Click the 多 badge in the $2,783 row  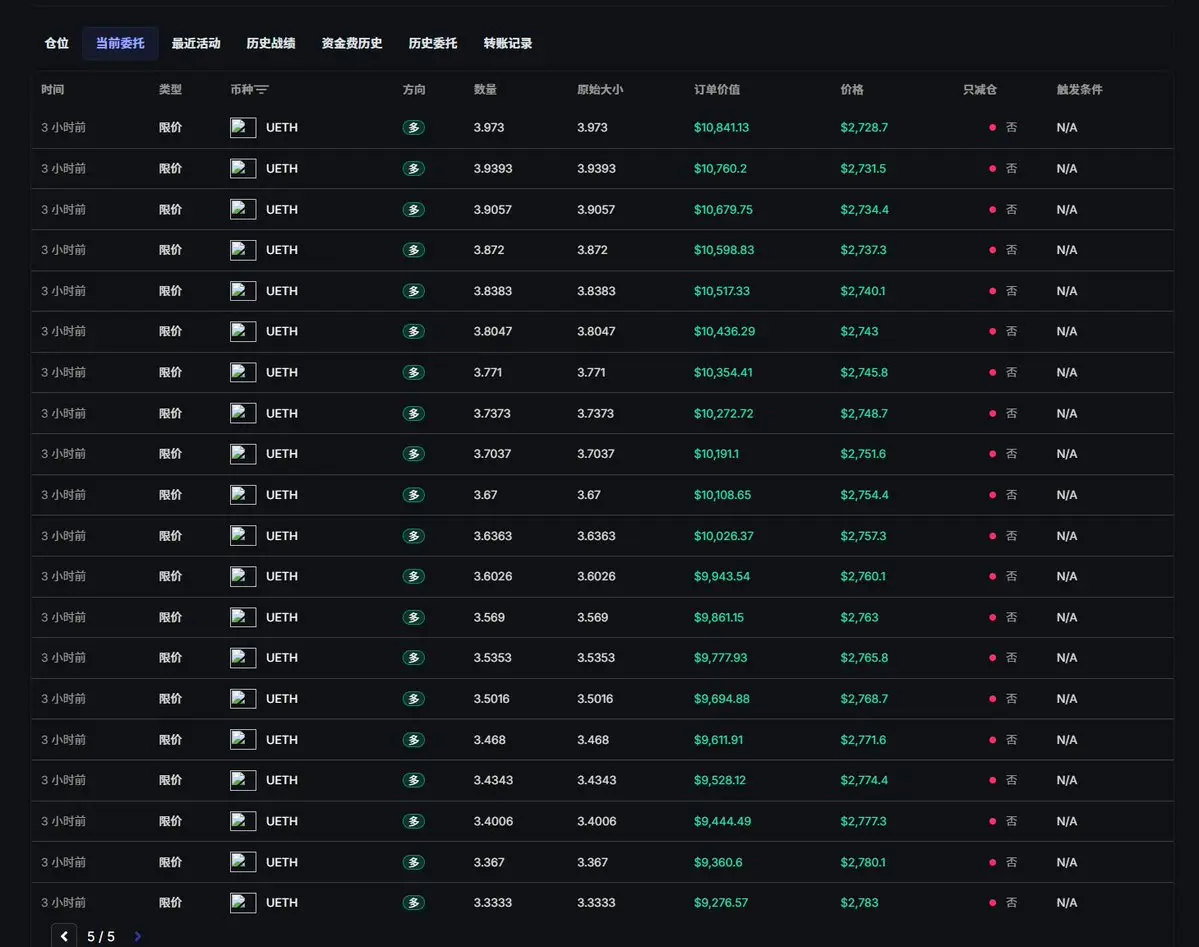tap(413, 903)
